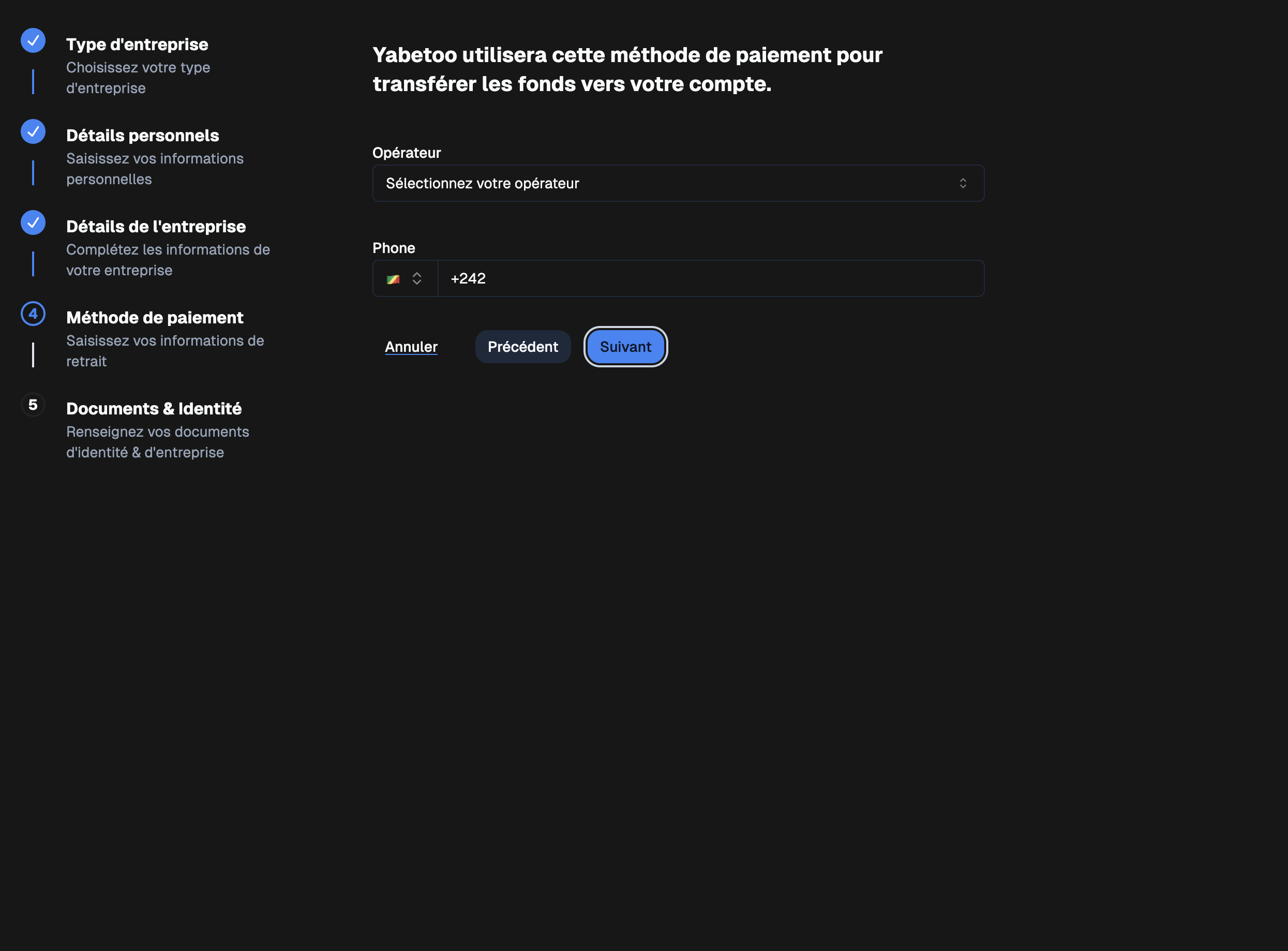Focus the phone number input field
Image resolution: width=1288 pixels, height=951 pixels.
tap(710, 278)
